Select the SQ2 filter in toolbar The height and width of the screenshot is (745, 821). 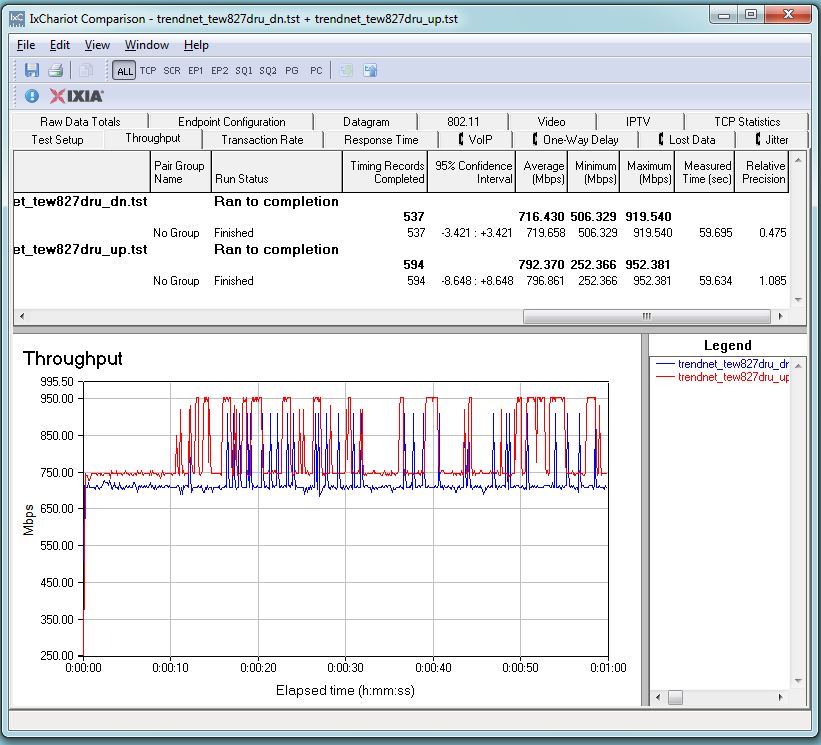(x=268, y=70)
